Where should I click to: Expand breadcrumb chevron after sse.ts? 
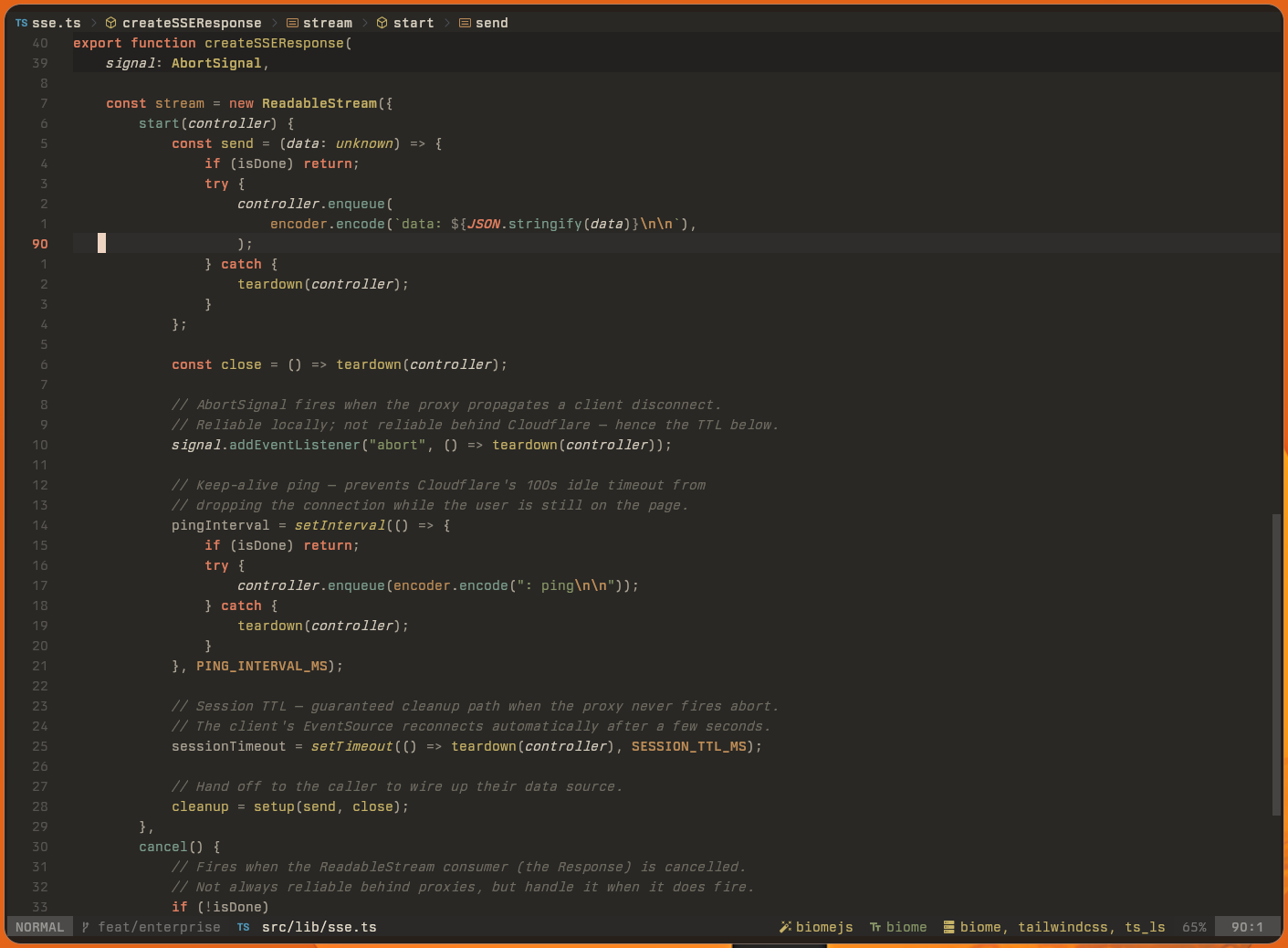click(93, 23)
